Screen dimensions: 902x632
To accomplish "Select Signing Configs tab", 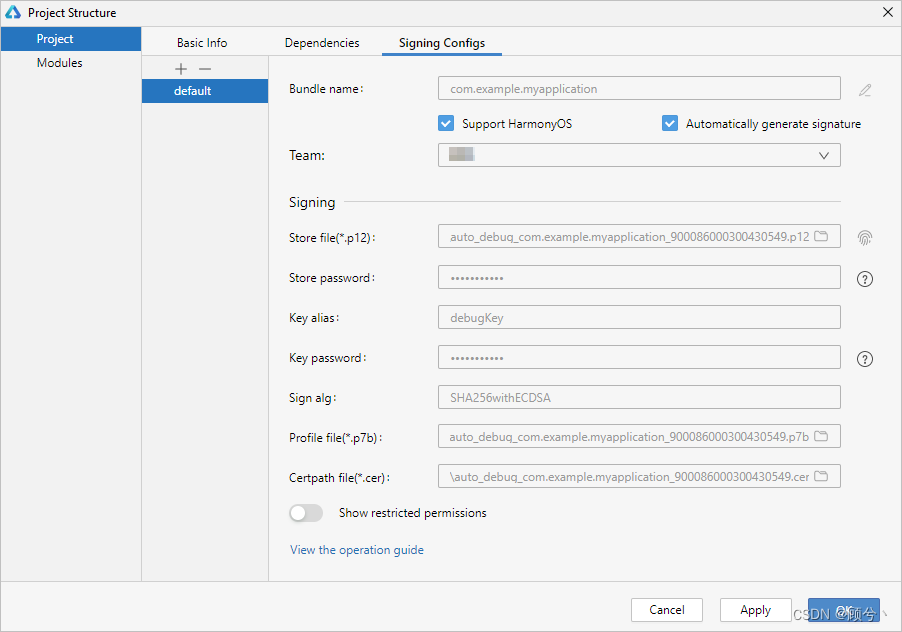I will point(442,43).
